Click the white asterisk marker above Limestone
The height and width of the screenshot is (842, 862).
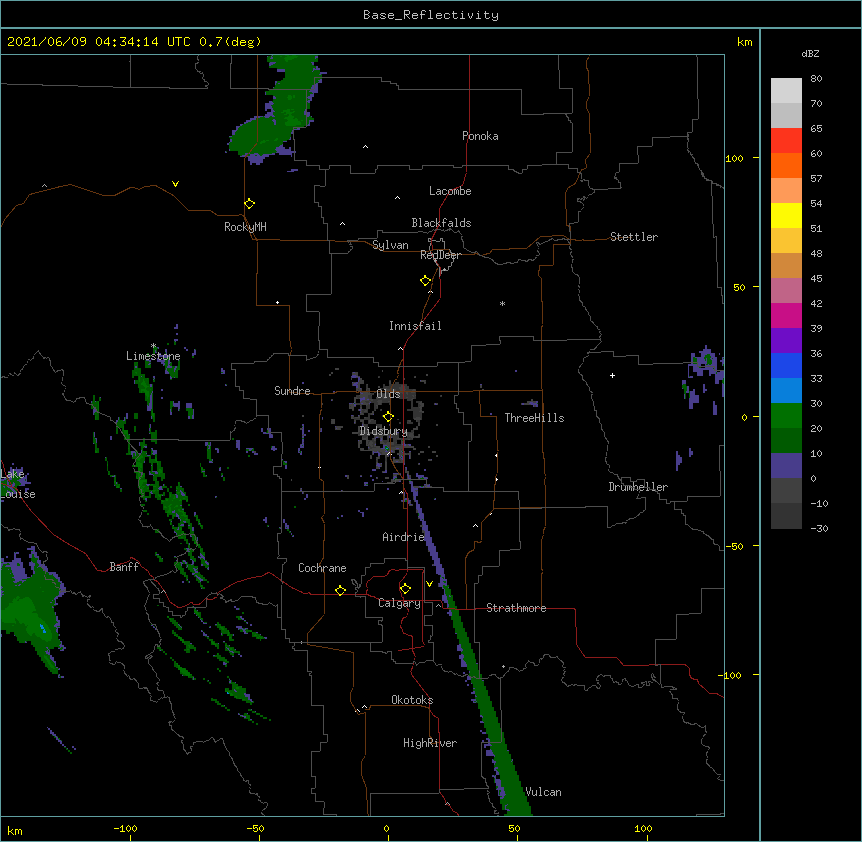click(x=153, y=346)
